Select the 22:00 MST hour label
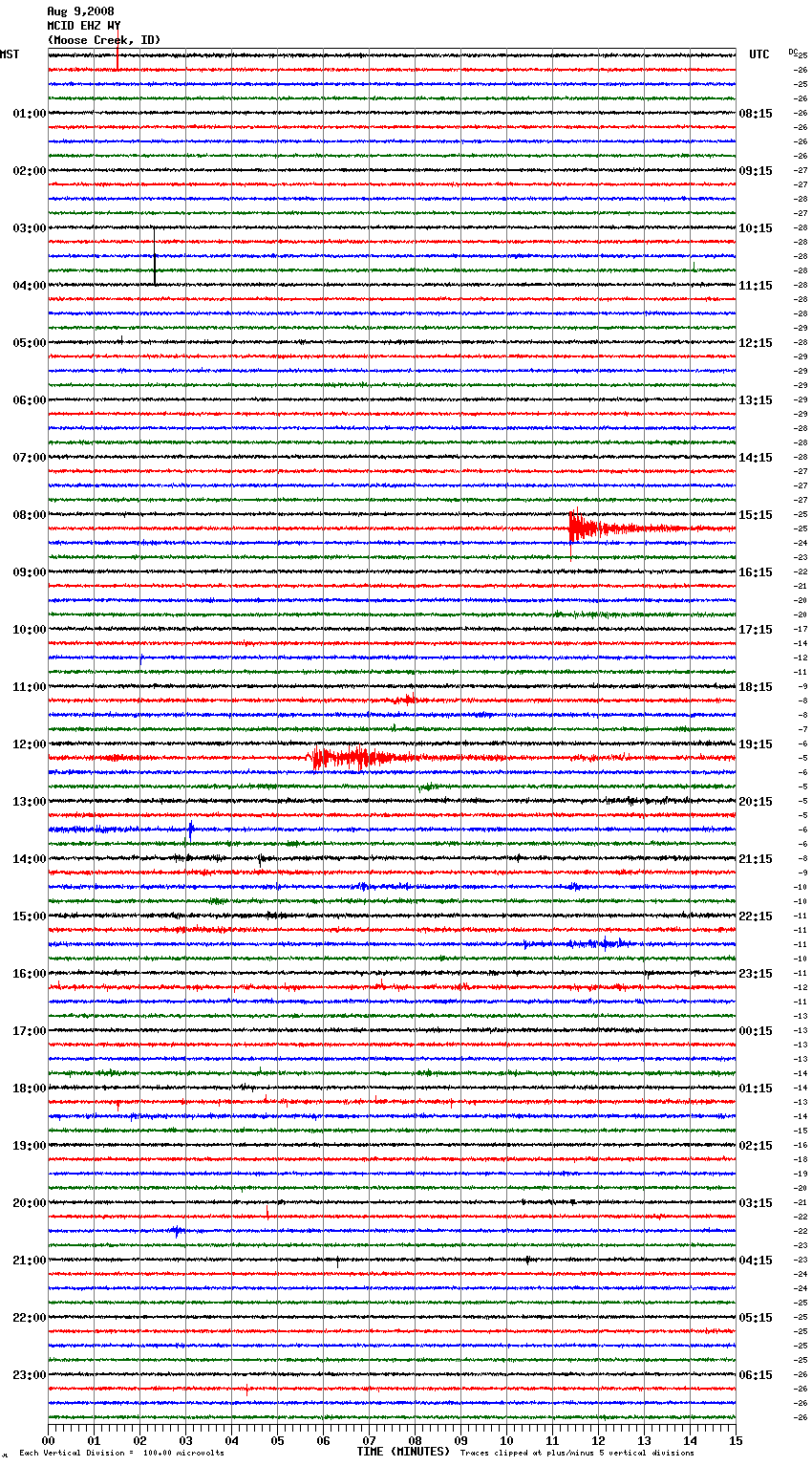The width and height of the screenshot is (812, 1466). click(x=30, y=1318)
